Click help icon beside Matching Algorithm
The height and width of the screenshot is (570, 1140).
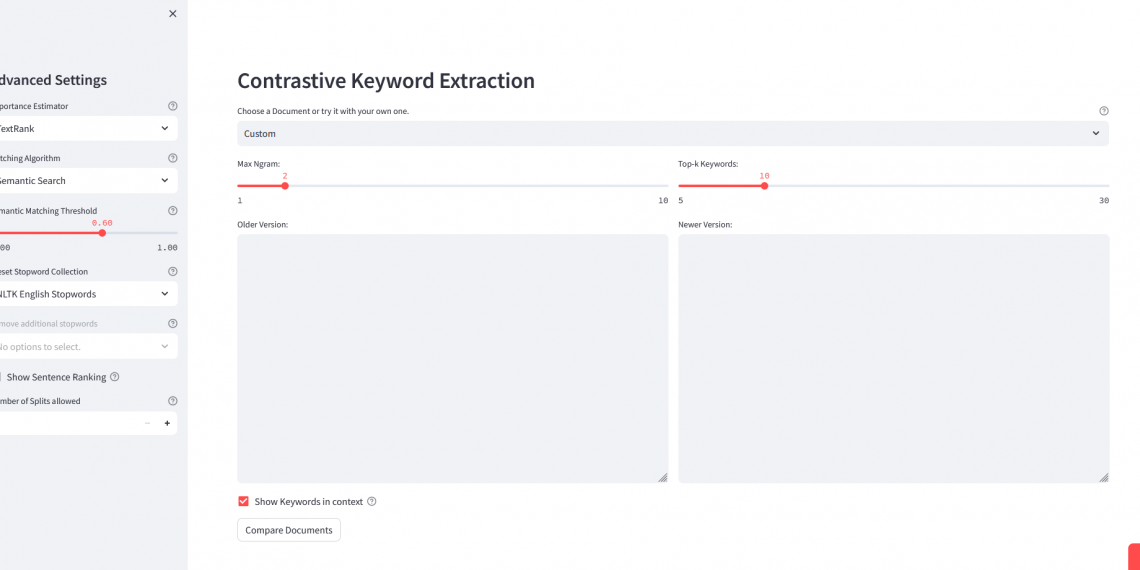[x=173, y=158]
